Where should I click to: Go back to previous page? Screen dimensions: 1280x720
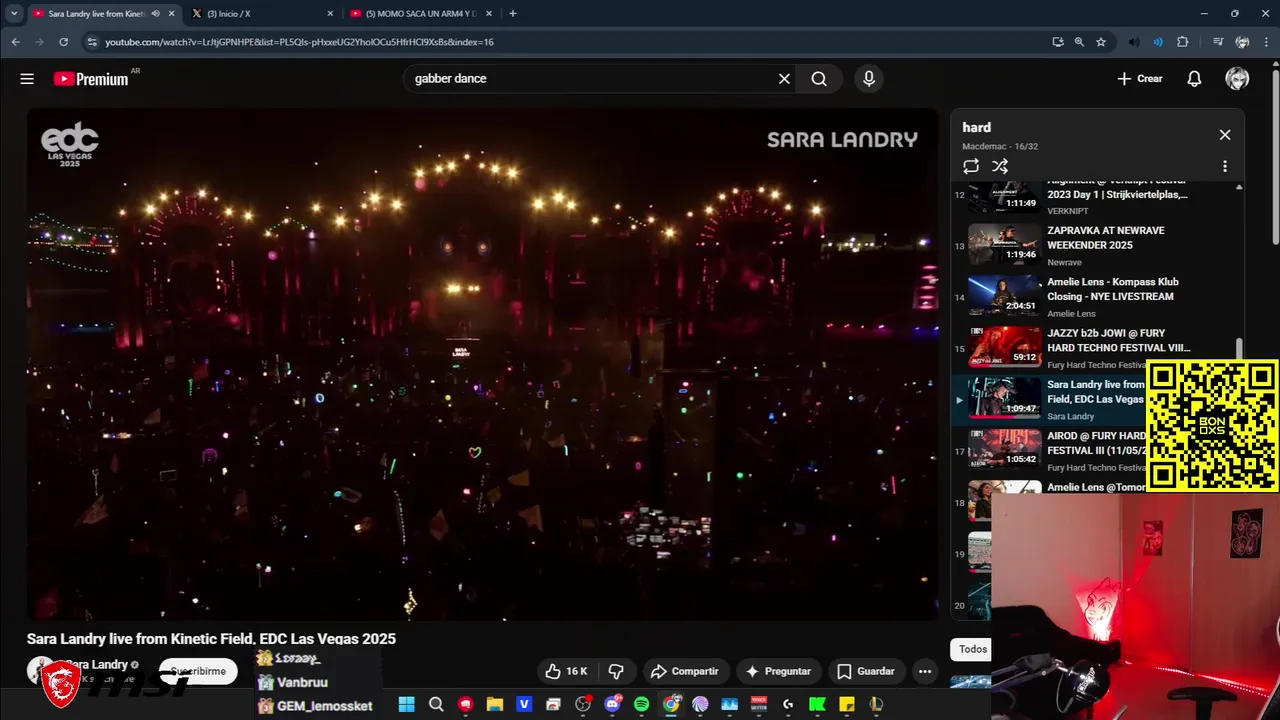[15, 42]
